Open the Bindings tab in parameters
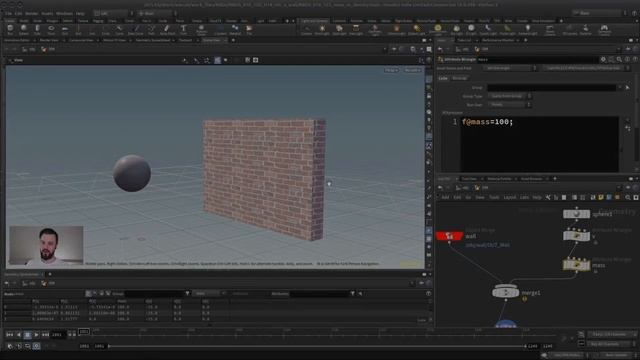The height and width of the screenshot is (360, 640). 460,78
